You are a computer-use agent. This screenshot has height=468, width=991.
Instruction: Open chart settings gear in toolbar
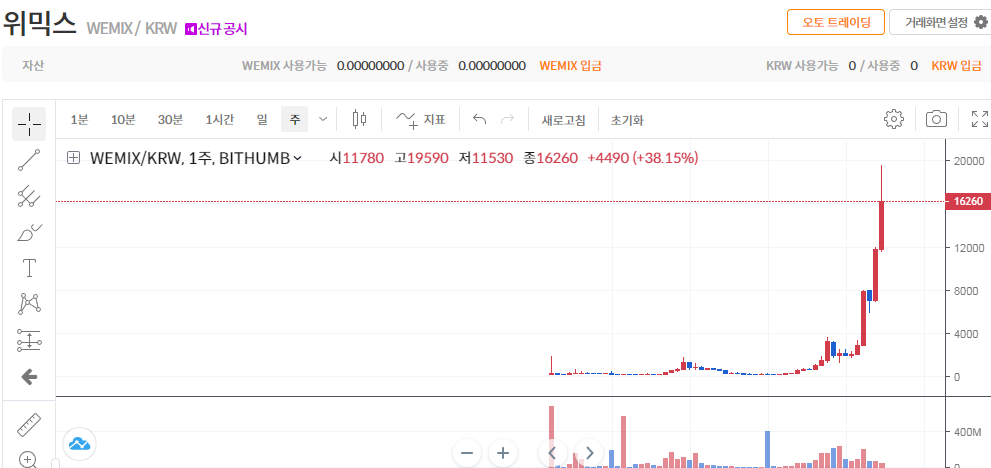point(894,119)
